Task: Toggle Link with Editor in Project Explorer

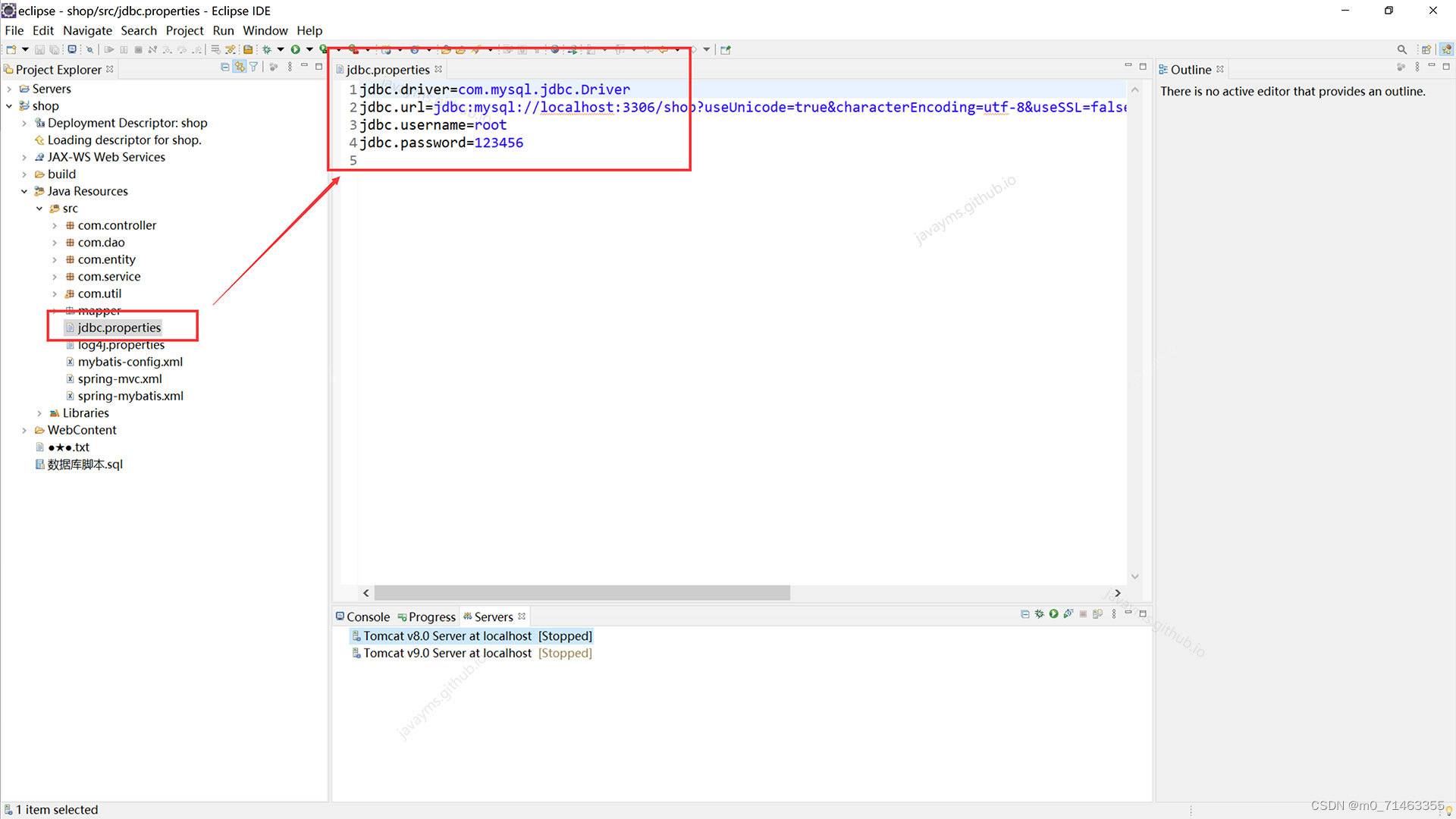Action: coord(240,67)
